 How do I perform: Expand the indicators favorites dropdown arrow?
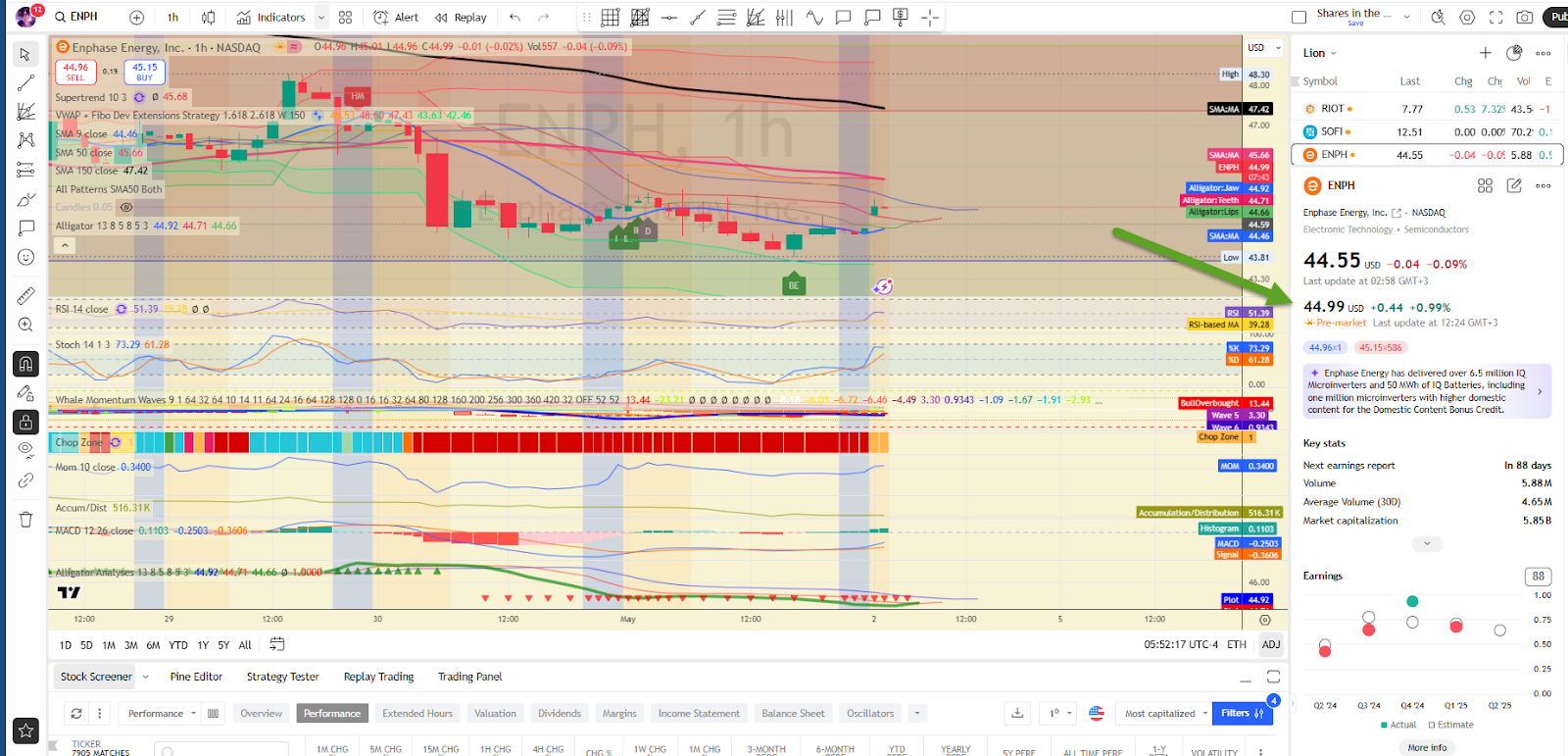coord(320,18)
